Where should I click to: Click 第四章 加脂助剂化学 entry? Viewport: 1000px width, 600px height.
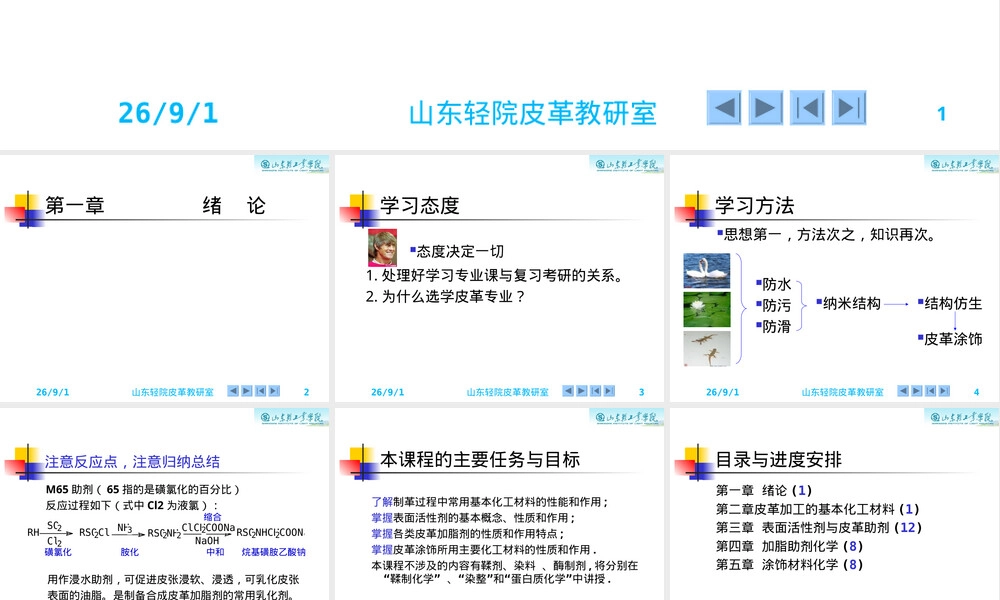(789, 546)
